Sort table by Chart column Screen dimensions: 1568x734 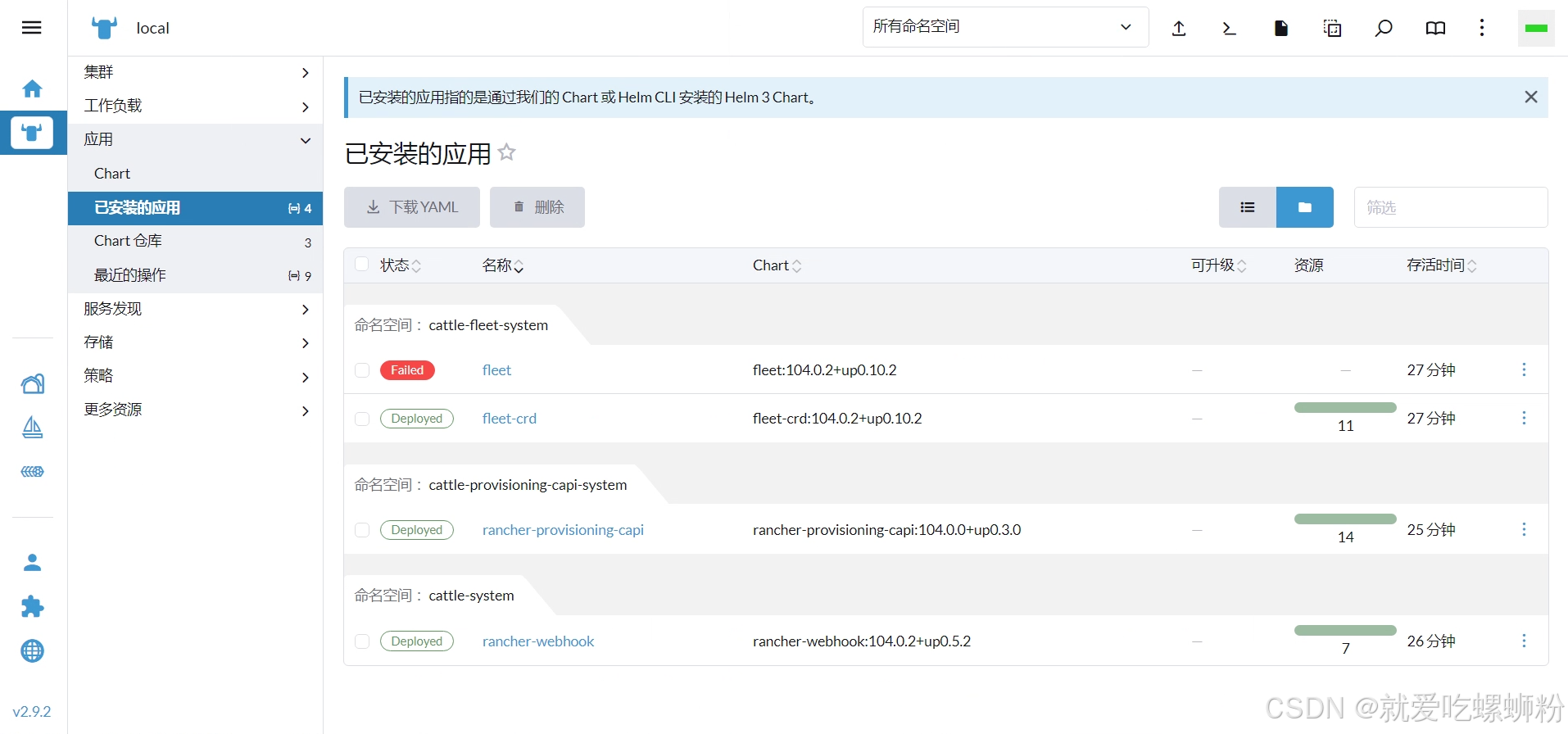click(777, 265)
